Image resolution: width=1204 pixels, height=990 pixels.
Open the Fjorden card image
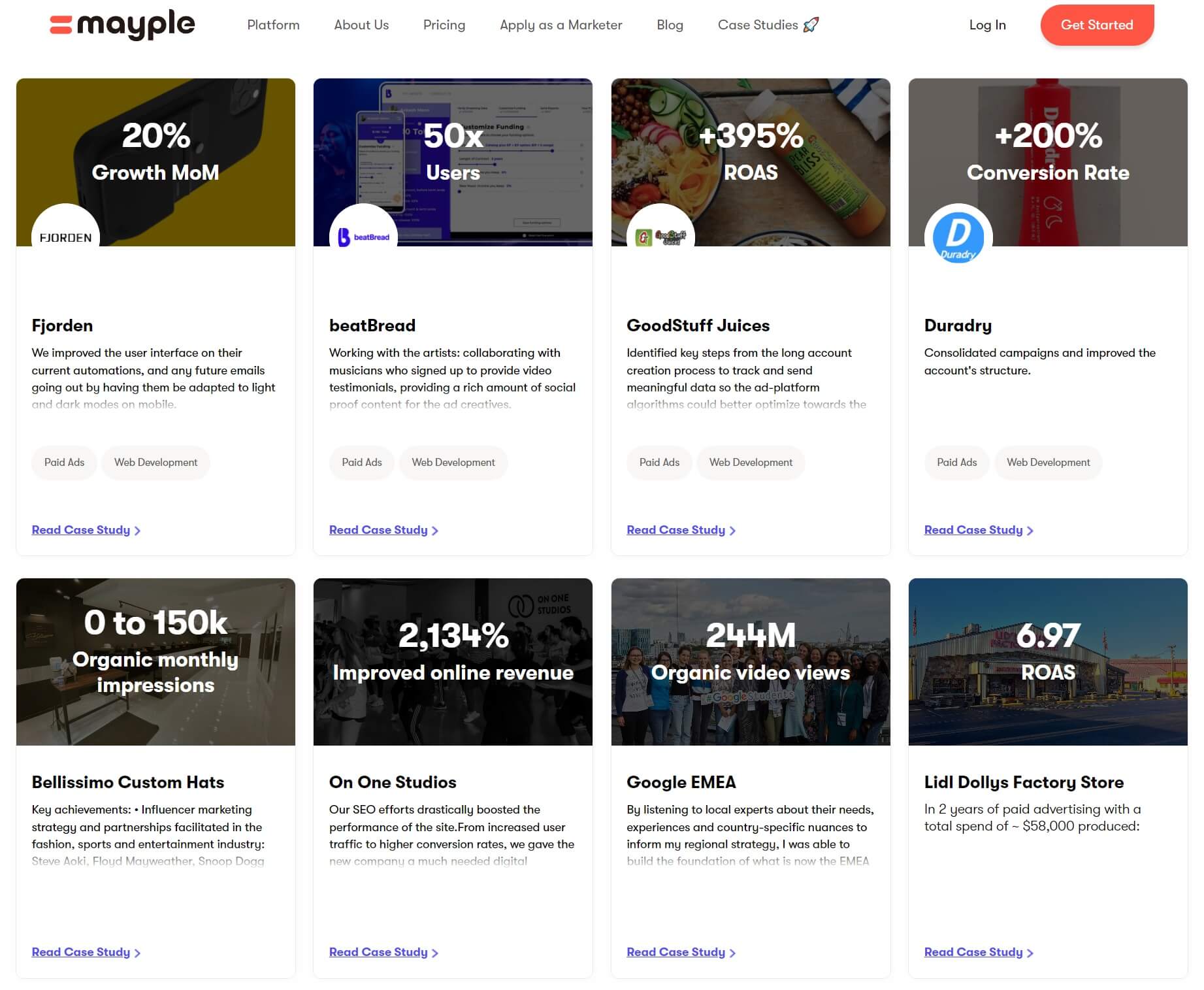click(155, 162)
